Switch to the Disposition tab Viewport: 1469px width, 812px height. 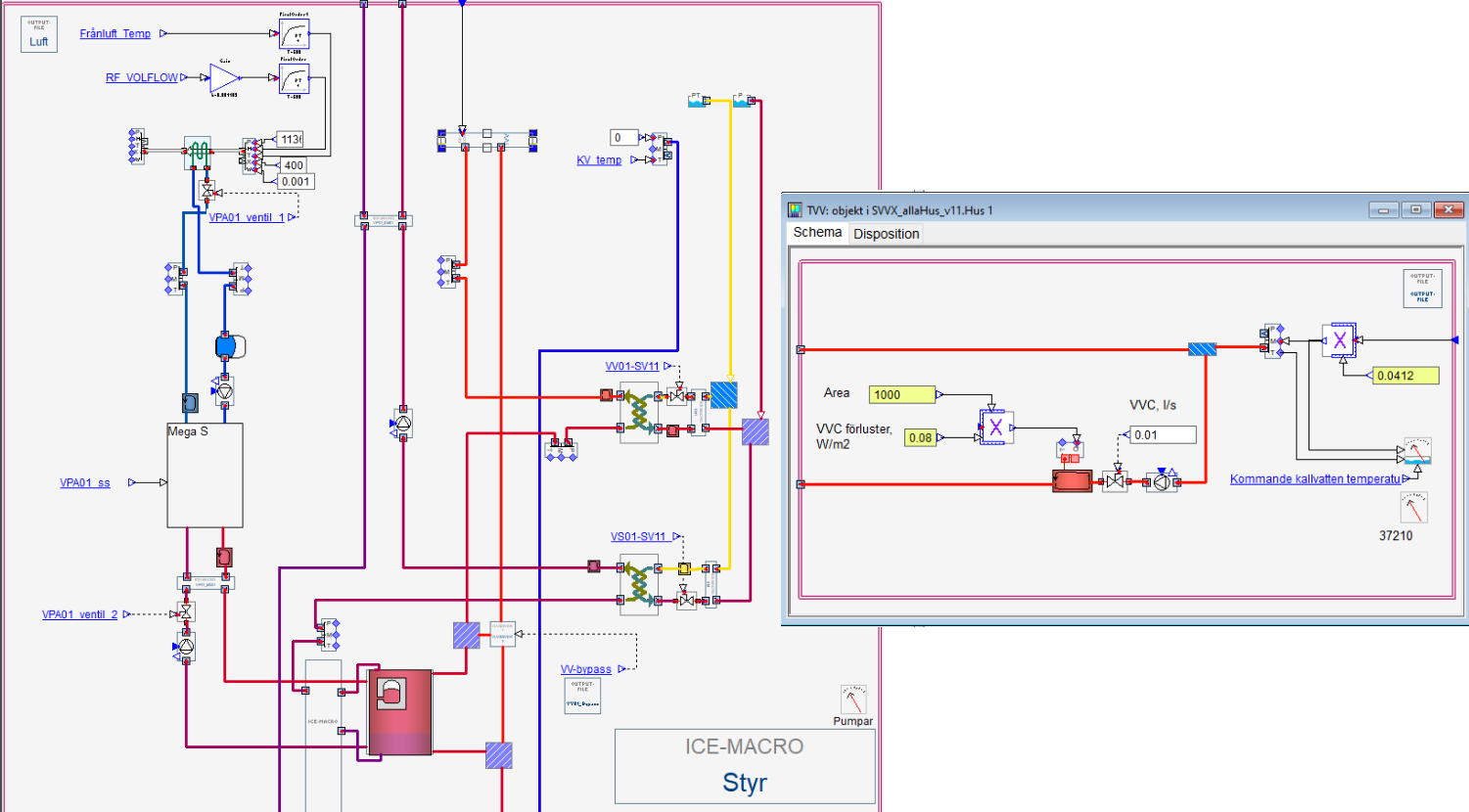coord(886,234)
